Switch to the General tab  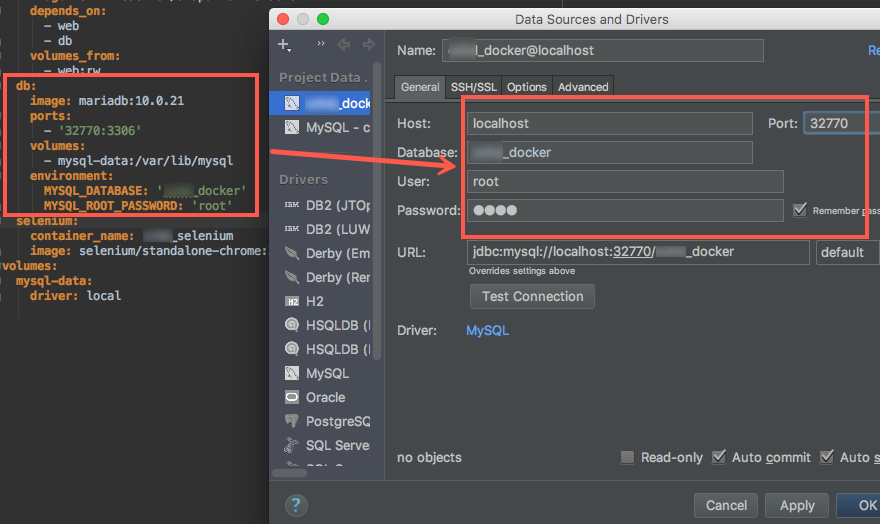point(420,88)
